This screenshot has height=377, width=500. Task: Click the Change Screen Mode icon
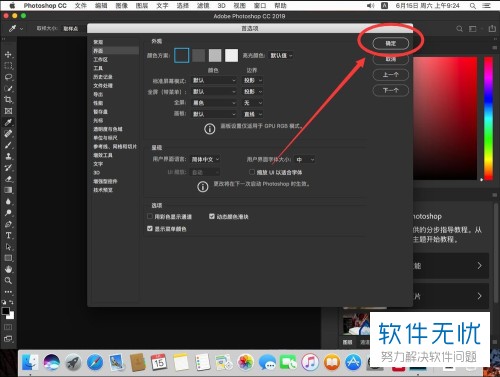[8, 339]
